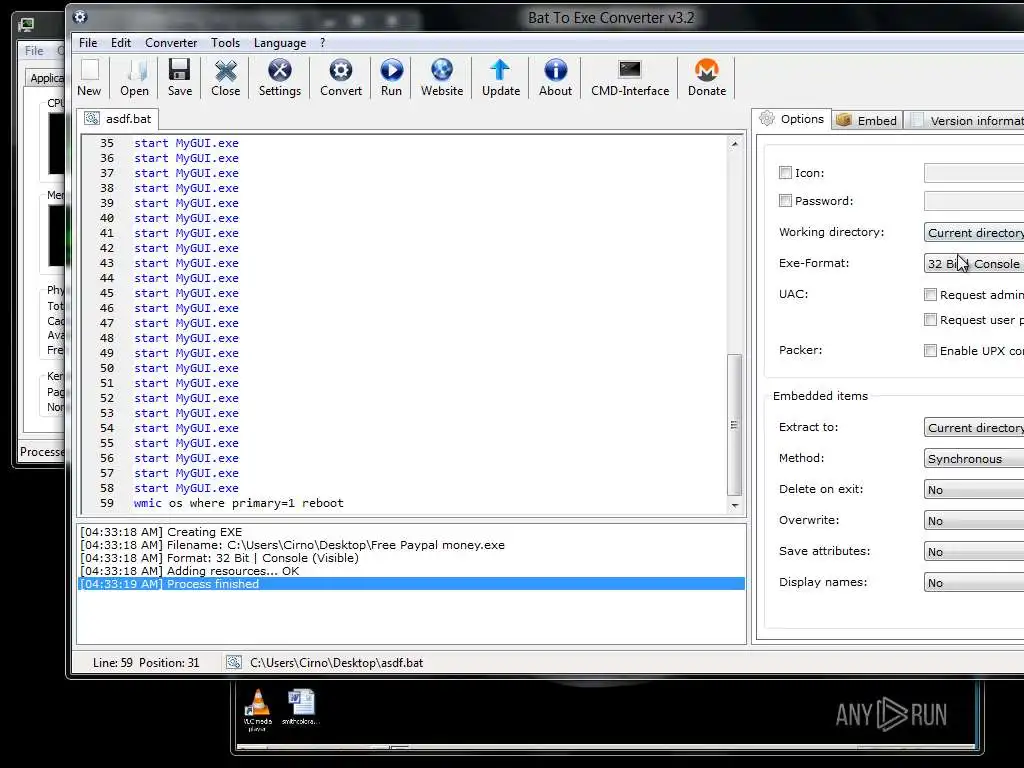Viewport: 1024px width, 768px height.
Task: Open the Delete on exit dropdown
Action: tap(974, 489)
